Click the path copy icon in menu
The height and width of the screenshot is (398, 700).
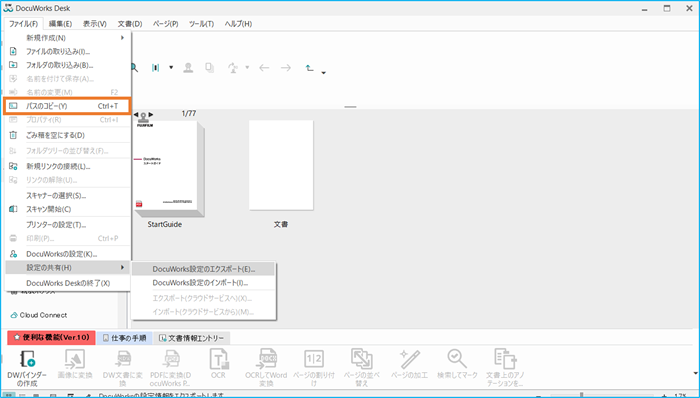pyautogui.click(x=13, y=106)
